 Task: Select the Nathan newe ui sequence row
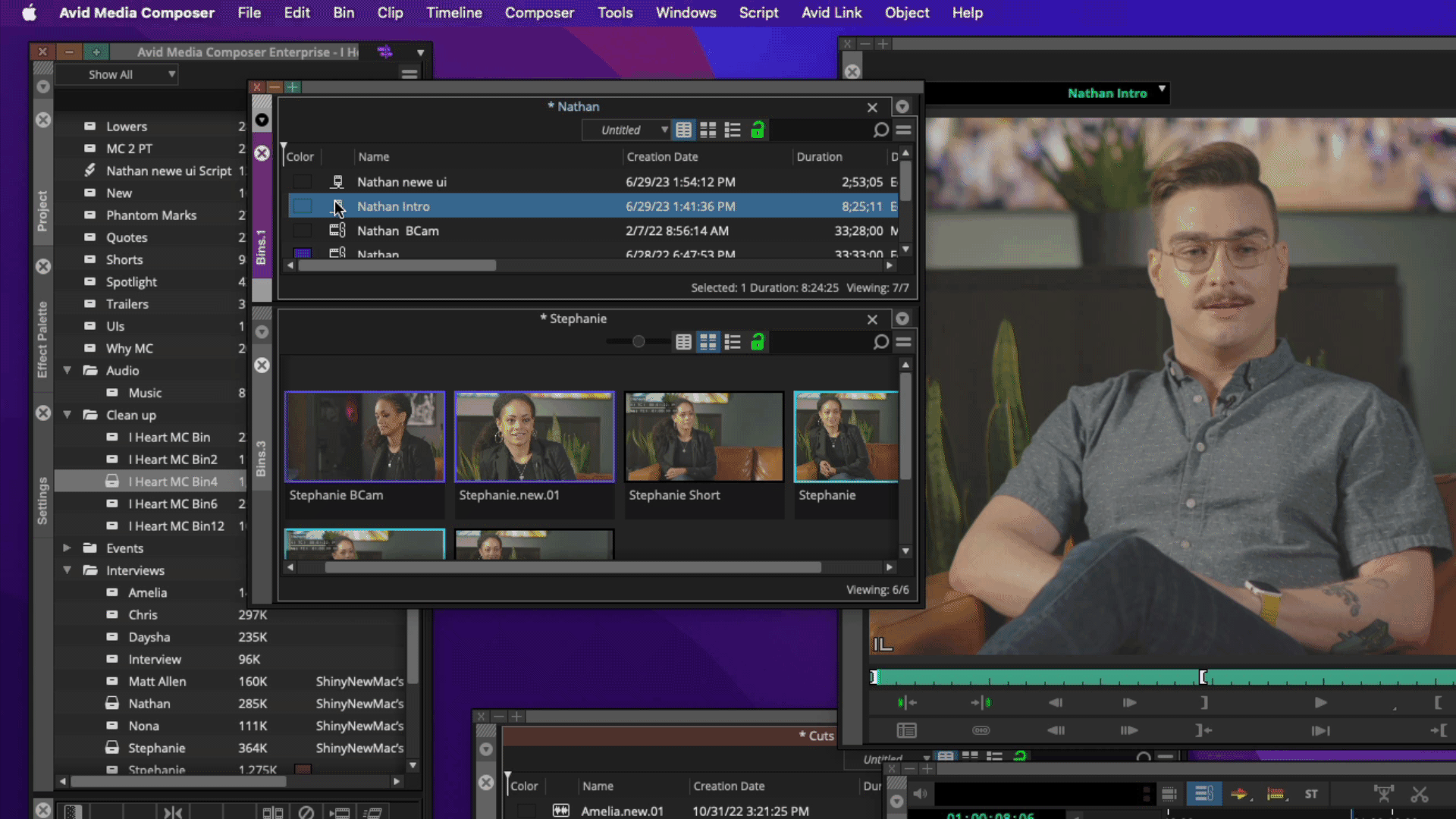[593, 182]
